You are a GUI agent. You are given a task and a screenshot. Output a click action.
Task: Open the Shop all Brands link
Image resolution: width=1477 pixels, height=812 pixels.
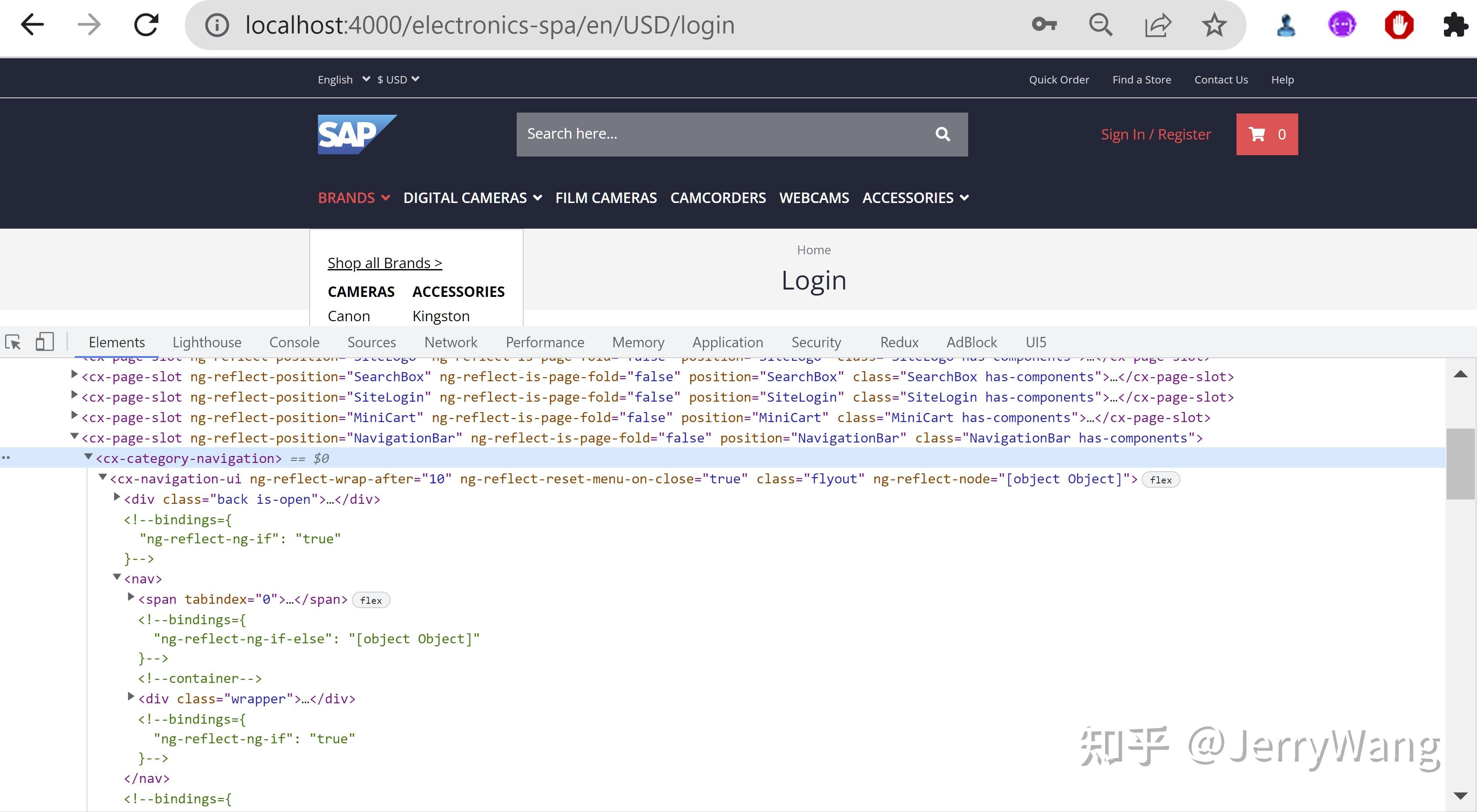coord(385,263)
